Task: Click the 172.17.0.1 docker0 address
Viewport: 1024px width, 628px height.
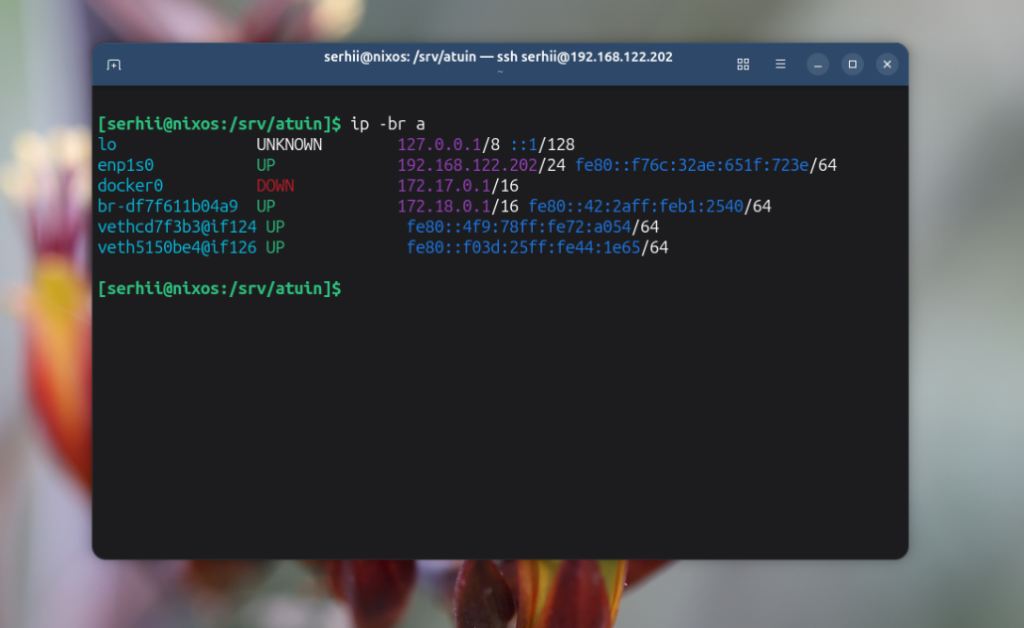Action: coord(445,186)
